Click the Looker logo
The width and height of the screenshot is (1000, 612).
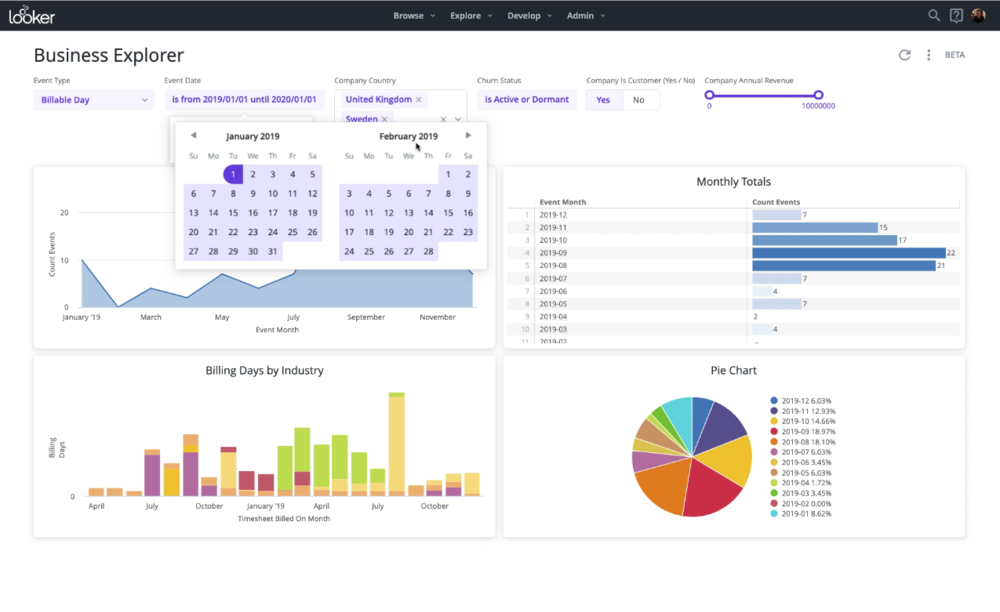(33, 16)
